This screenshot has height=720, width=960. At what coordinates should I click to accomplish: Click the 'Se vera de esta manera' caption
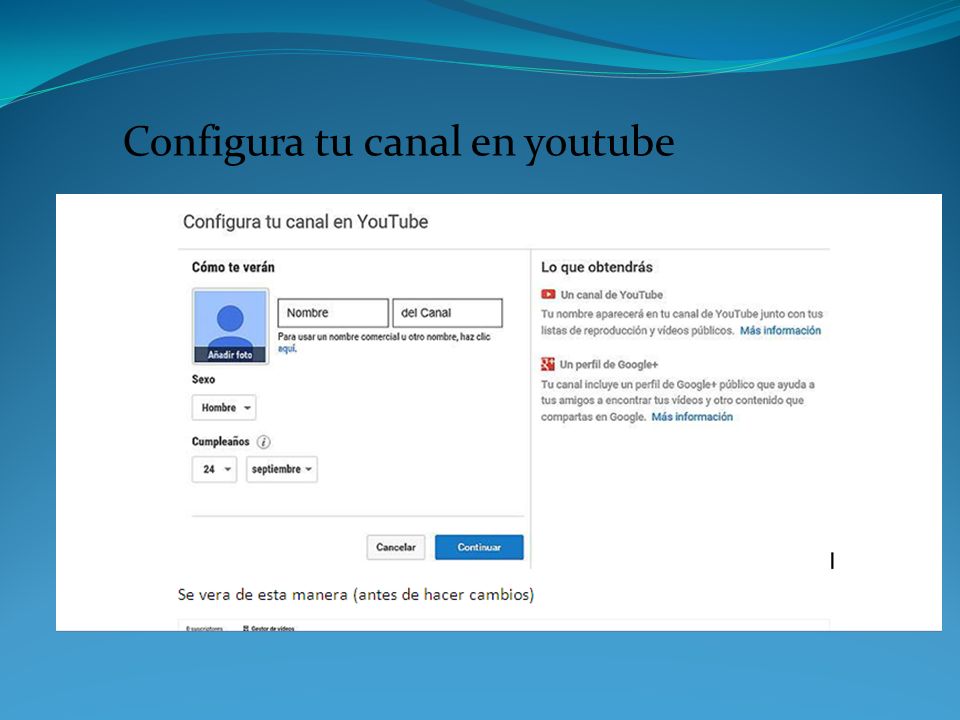pyautogui.click(x=356, y=594)
